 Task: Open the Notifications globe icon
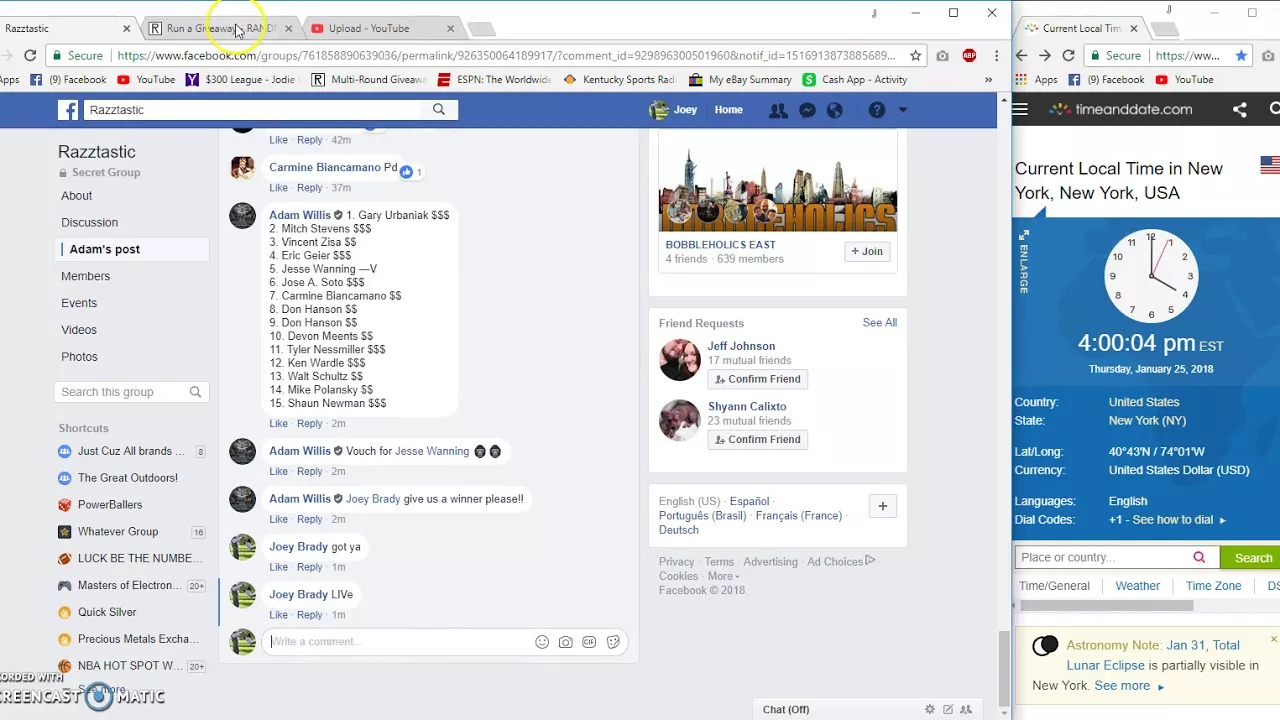835,110
